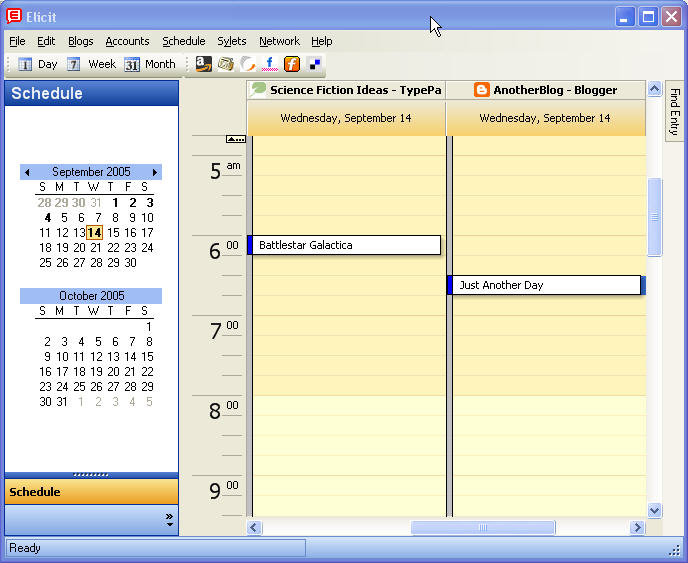688x563 pixels.
Task: Click the 8:00 time slot label
Action: pyautogui.click(x=223, y=411)
